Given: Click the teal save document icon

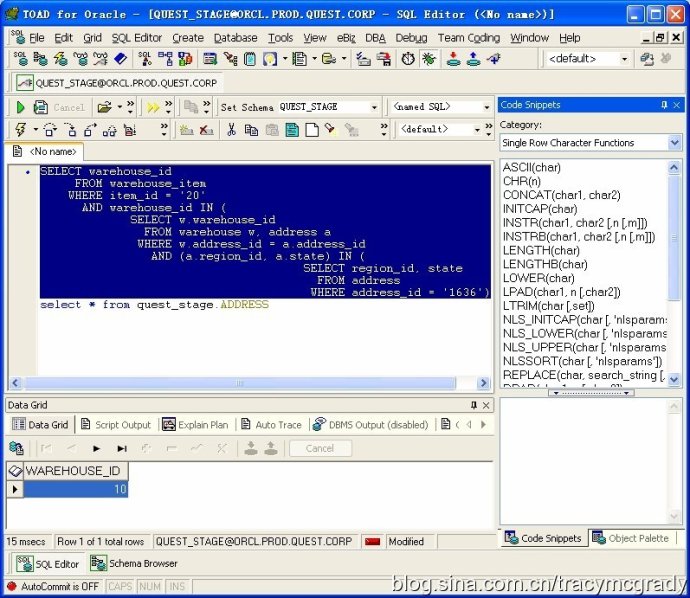Looking at the screenshot, I should coord(292,130).
